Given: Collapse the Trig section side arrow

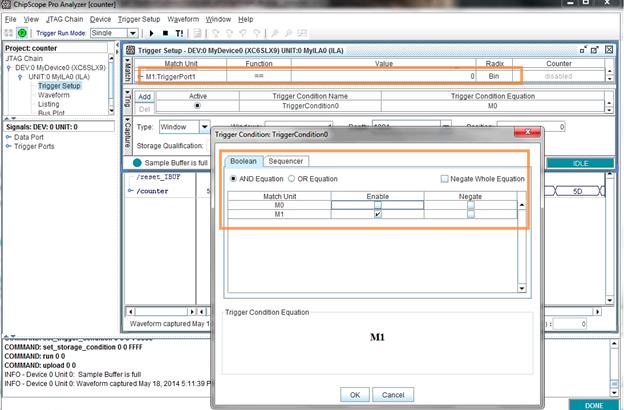Looking at the screenshot, I should (x=128, y=94).
